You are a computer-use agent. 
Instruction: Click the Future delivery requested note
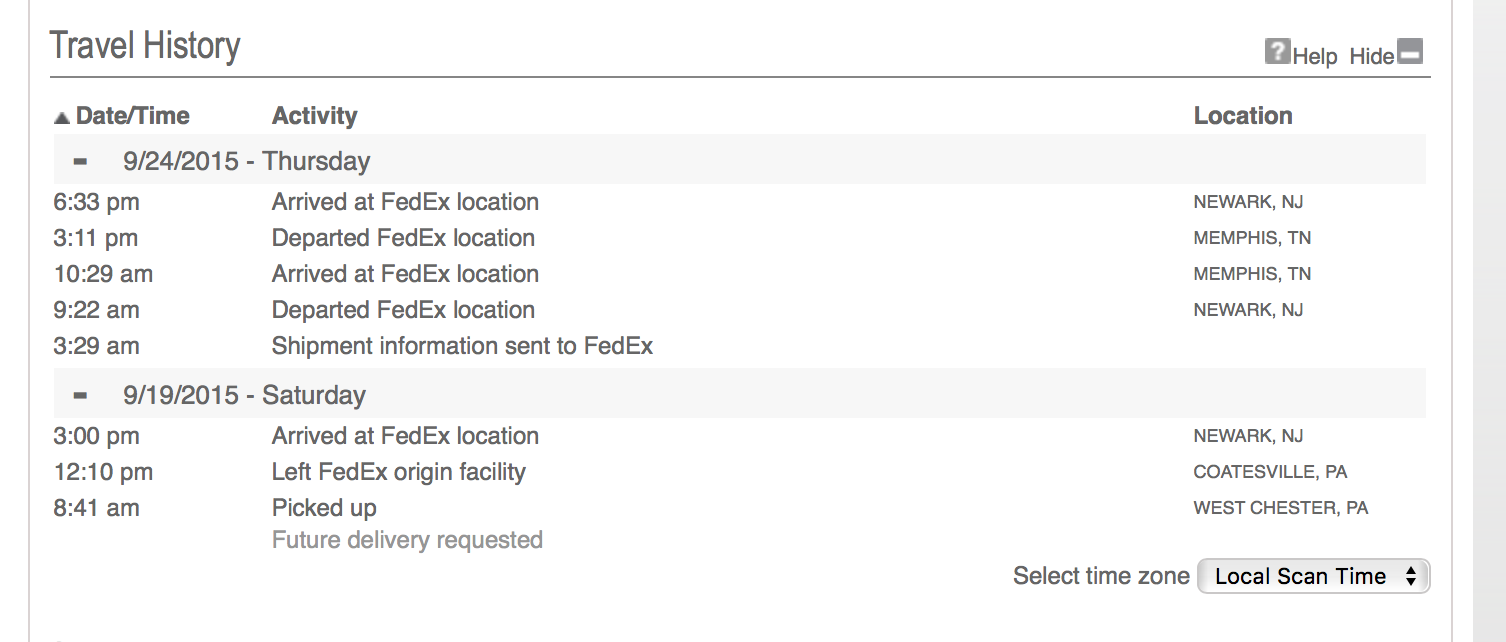point(407,540)
